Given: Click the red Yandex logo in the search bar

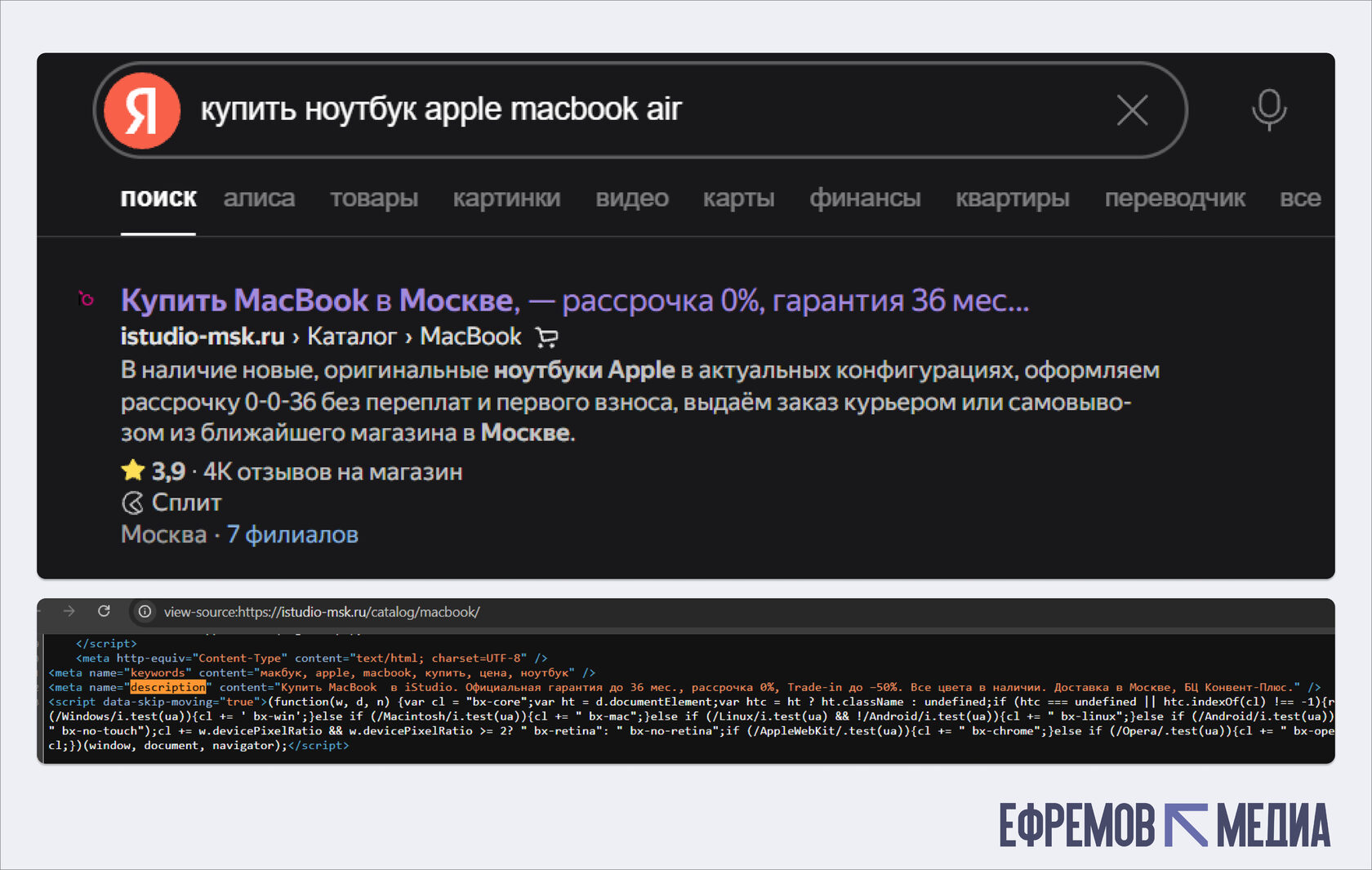Looking at the screenshot, I should (142, 110).
